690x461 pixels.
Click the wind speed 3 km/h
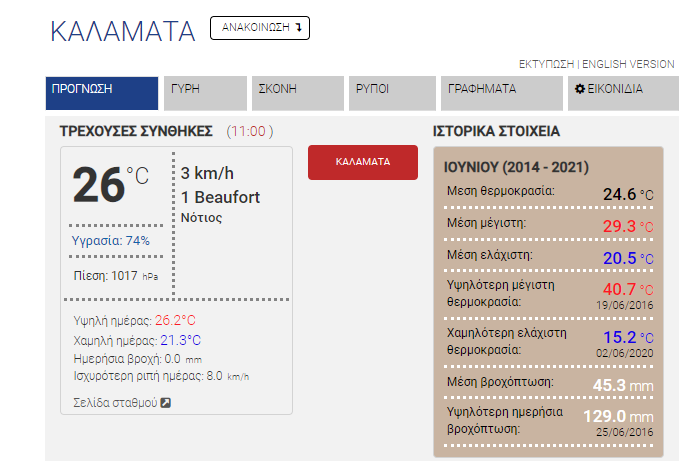(207, 173)
